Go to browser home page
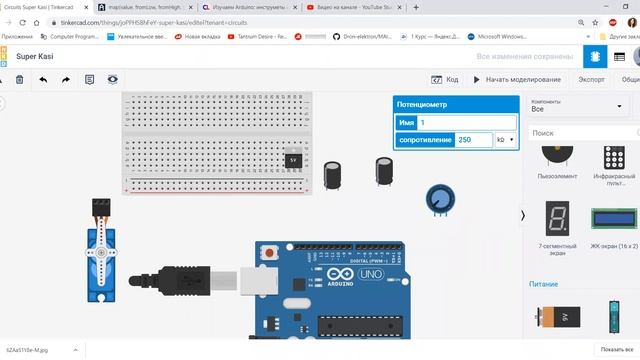Viewport: 640px width, 360px height. pos(37,23)
